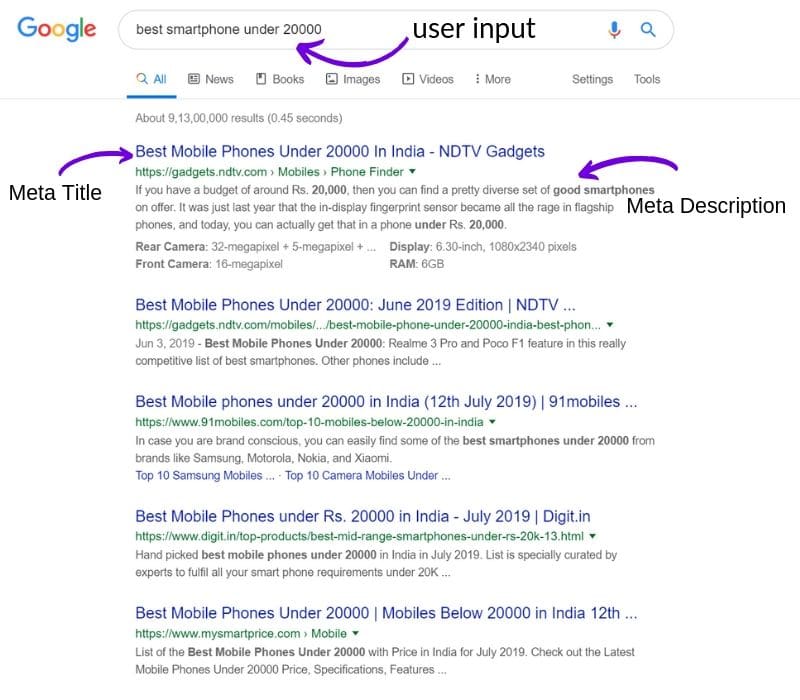The height and width of the screenshot is (700, 800).
Task: Click the 'Jun 3, 2019' snippet date
Action: click(165, 343)
